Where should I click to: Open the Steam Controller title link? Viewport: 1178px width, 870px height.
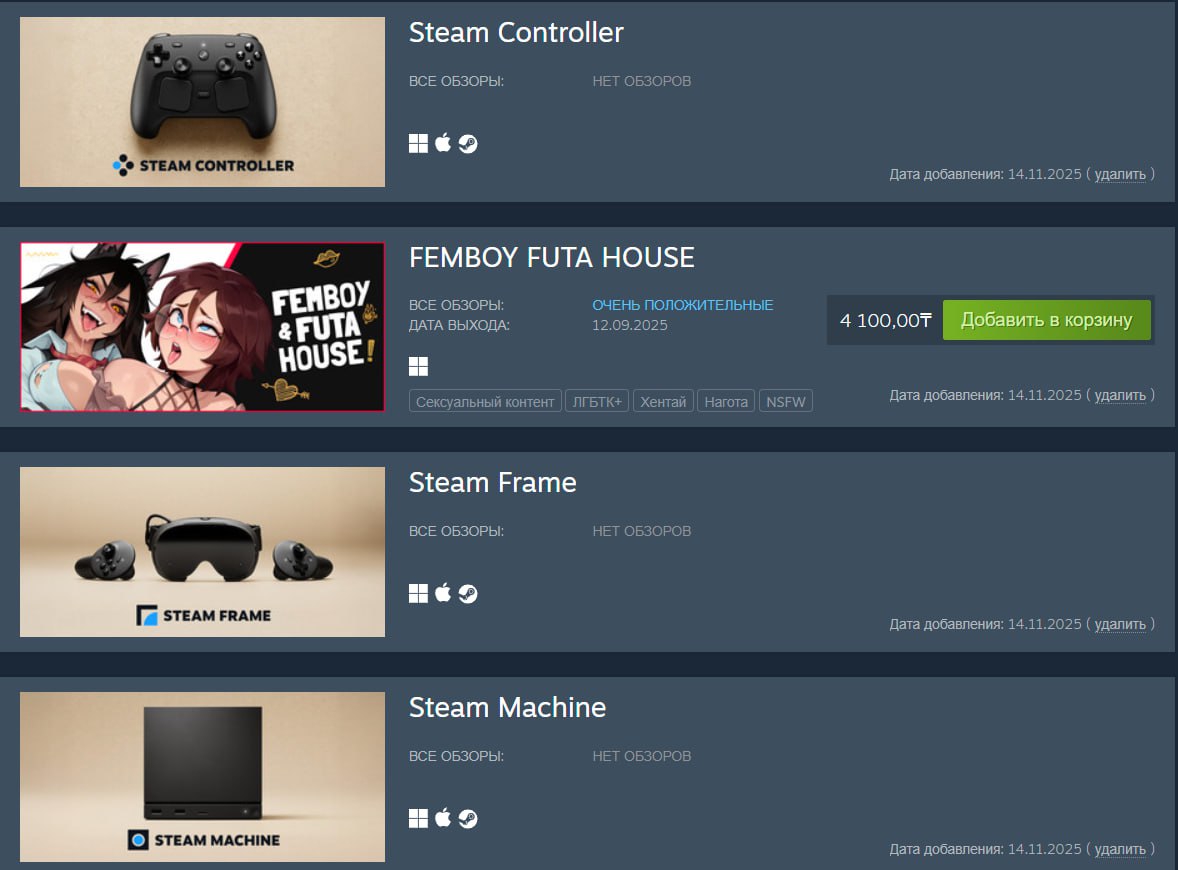[x=516, y=32]
